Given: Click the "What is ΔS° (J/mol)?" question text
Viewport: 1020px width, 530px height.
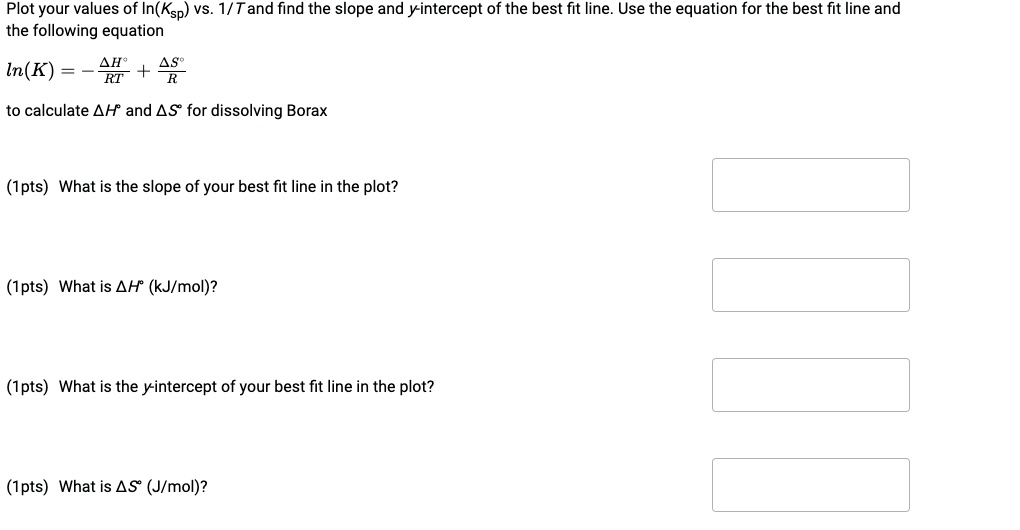Looking at the screenshot, I should pos(133,487).
